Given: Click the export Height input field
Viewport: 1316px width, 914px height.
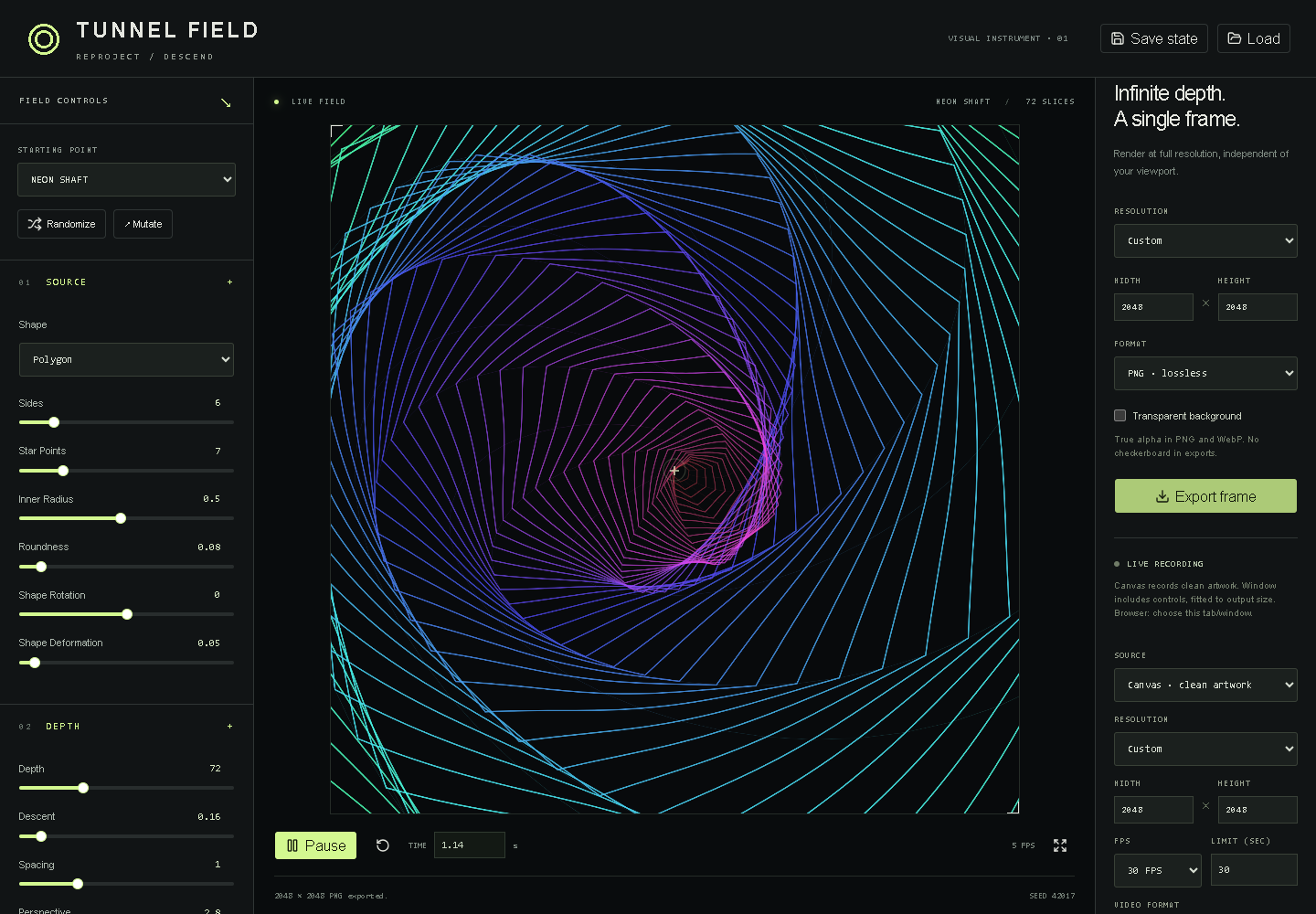Looking at the screenshot, I should tap(1258, 307).
